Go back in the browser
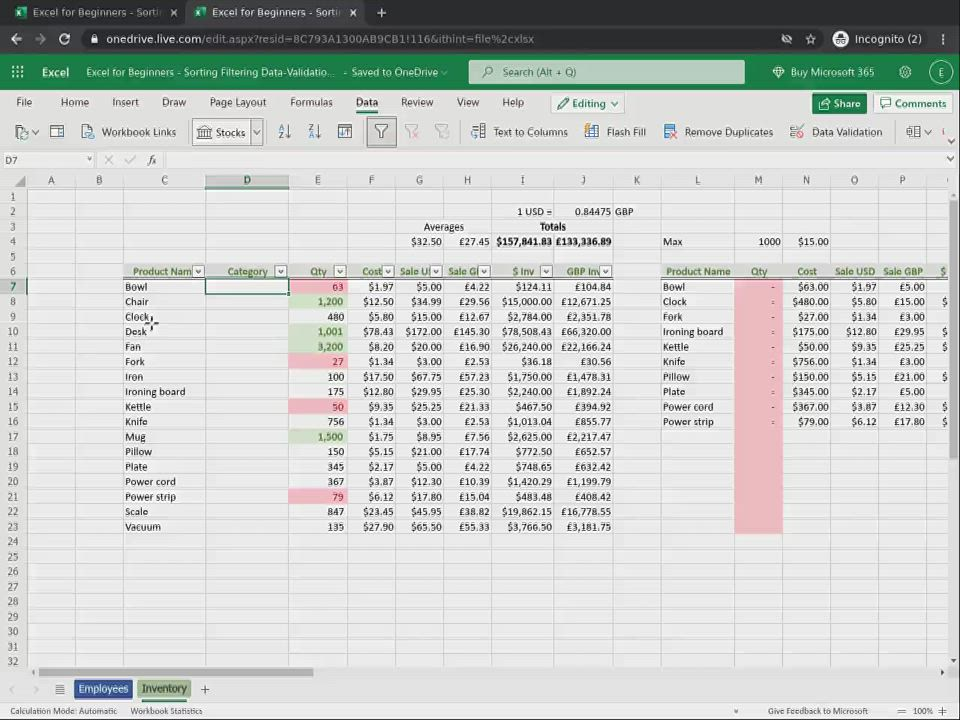 (x=17, y=39)
